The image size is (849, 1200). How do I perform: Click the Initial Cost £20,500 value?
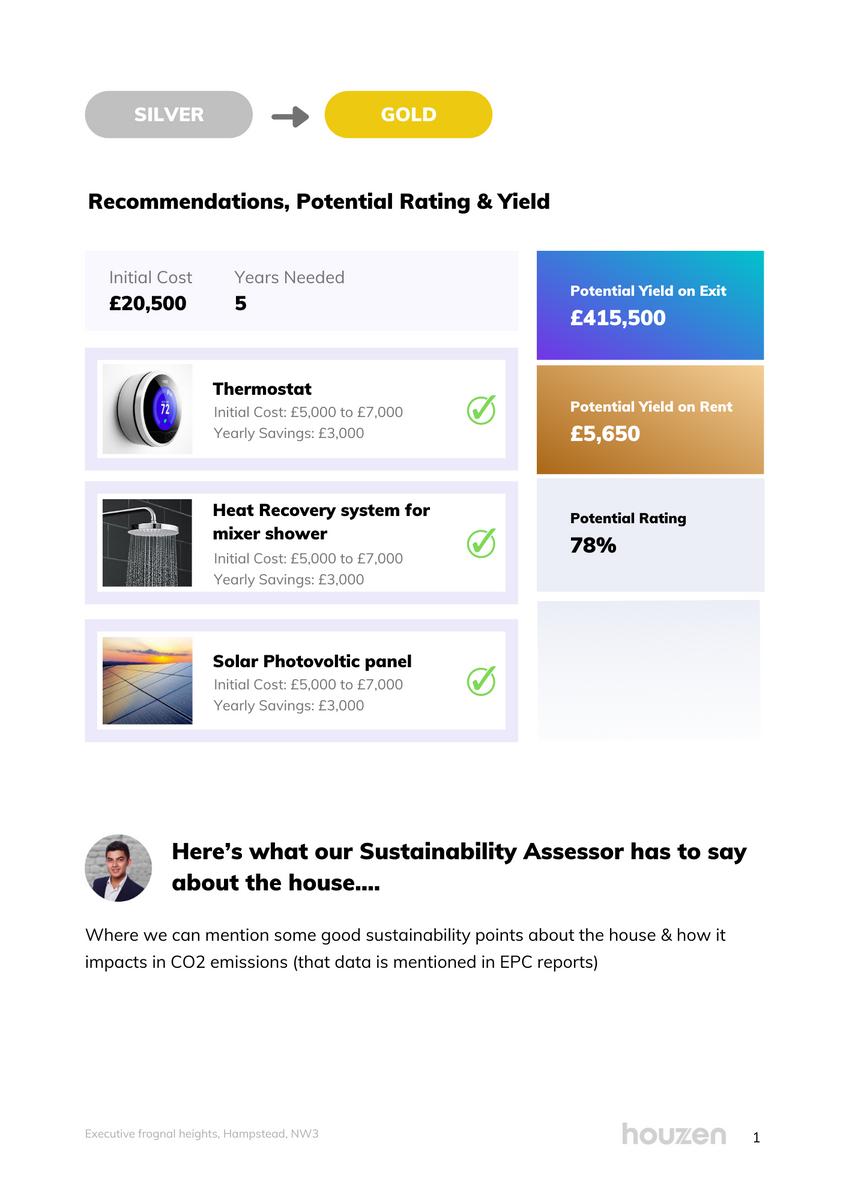click(148, 303)
